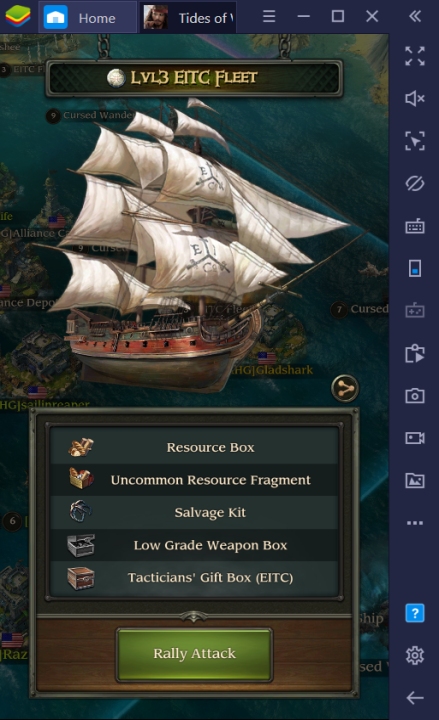
Task: Open the gamepad controls icon
Action: pyautogui.click(x=415, y=310)
